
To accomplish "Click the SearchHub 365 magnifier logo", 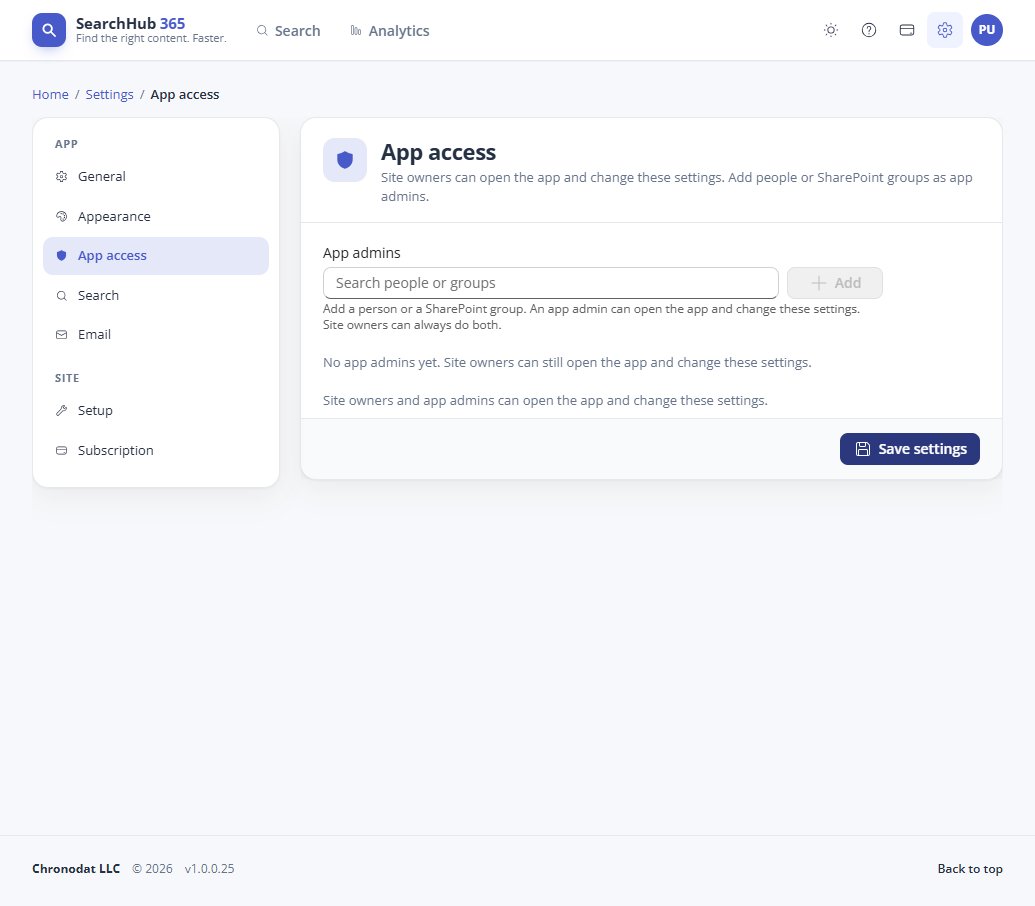I will (x=49, y=30).
